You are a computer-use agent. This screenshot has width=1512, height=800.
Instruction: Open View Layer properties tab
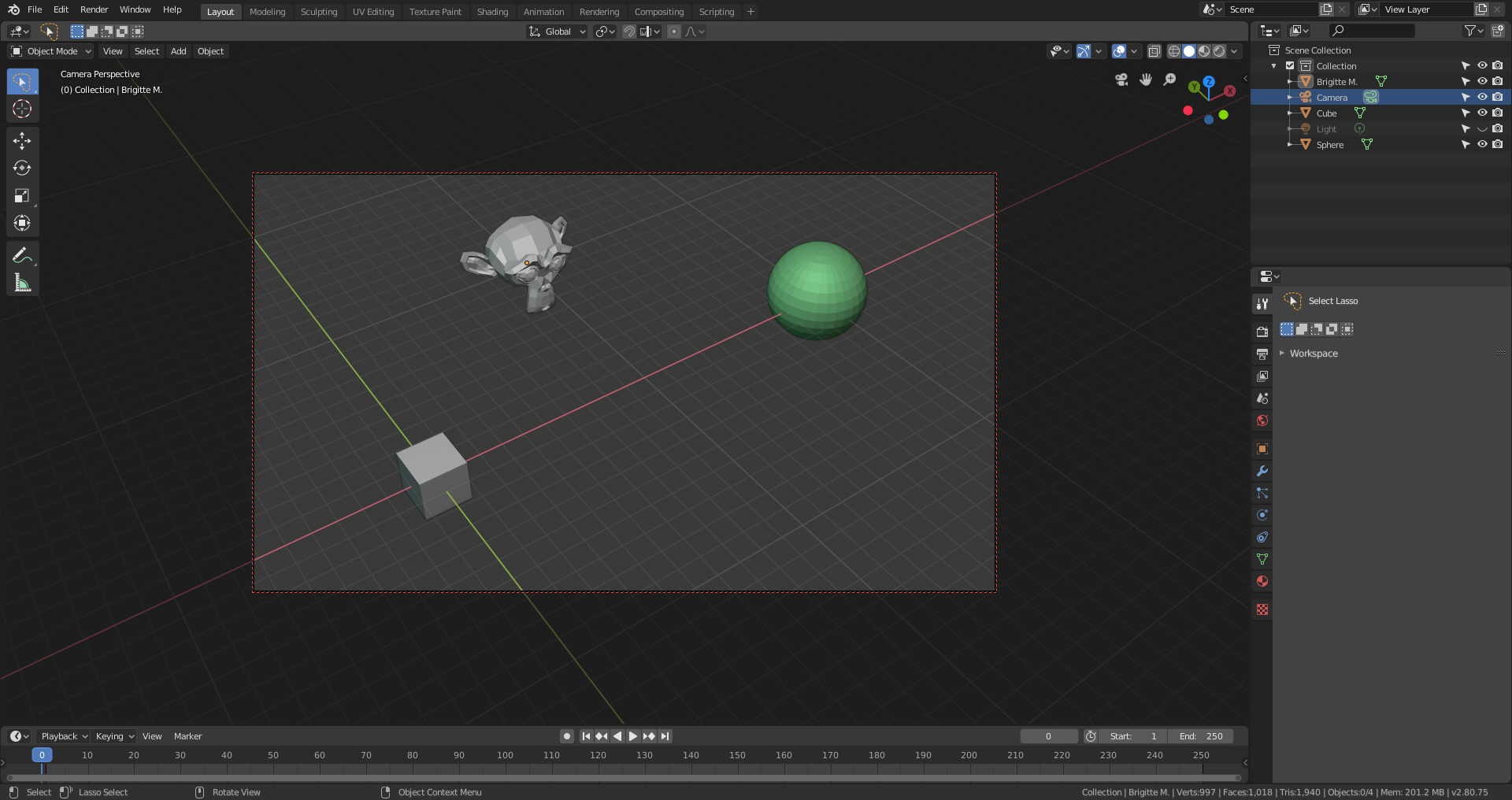1262,376
